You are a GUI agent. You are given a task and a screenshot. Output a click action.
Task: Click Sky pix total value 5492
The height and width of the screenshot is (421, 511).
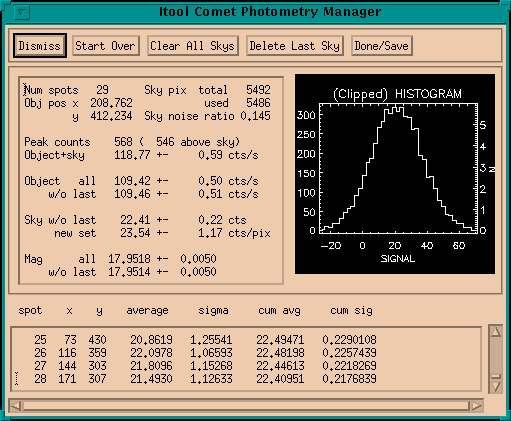pos(258,90)
